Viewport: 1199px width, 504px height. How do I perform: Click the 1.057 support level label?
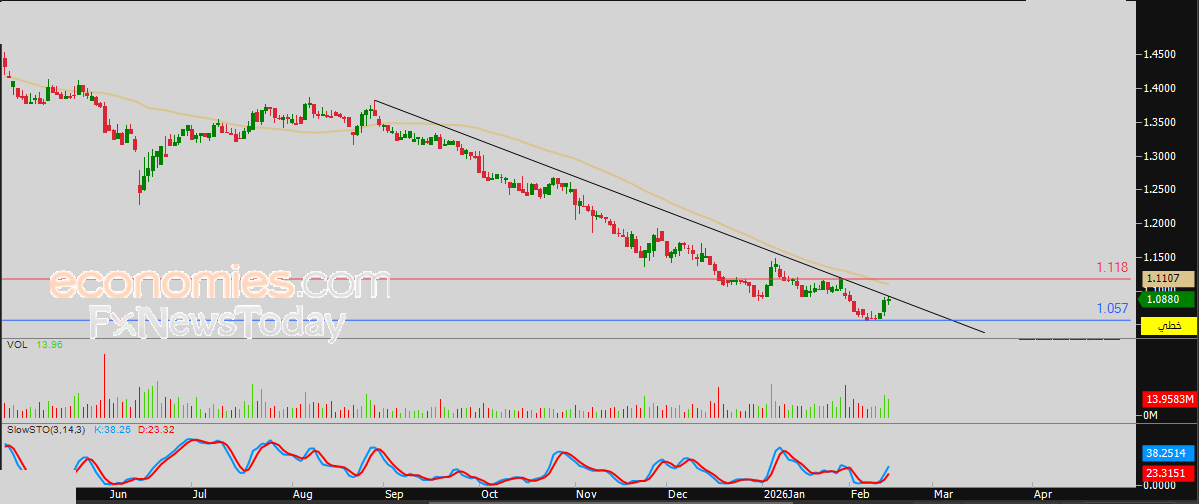coord(1112,309)
